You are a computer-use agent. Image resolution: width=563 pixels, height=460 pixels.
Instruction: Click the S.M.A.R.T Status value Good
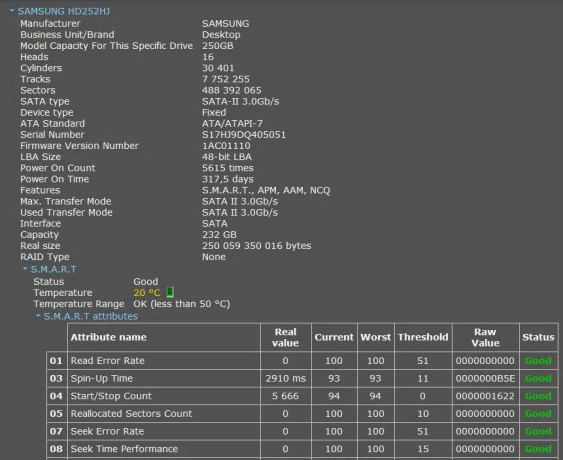point(145,282)
